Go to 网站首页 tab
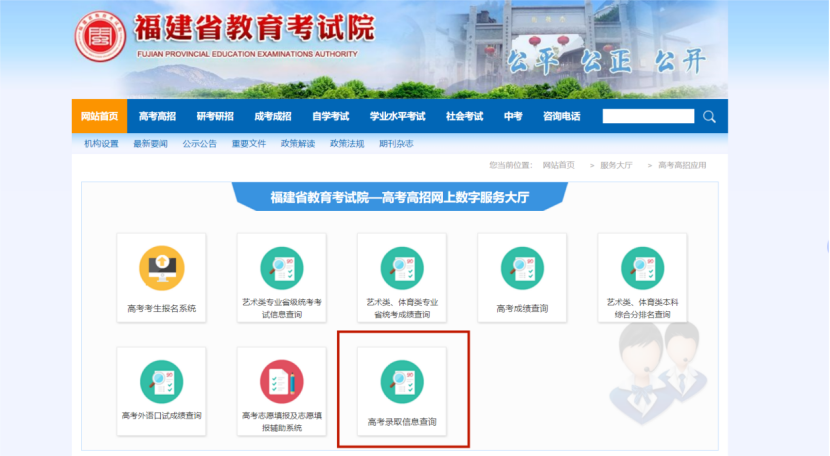 pyautogui.click(x=100, y=116)
